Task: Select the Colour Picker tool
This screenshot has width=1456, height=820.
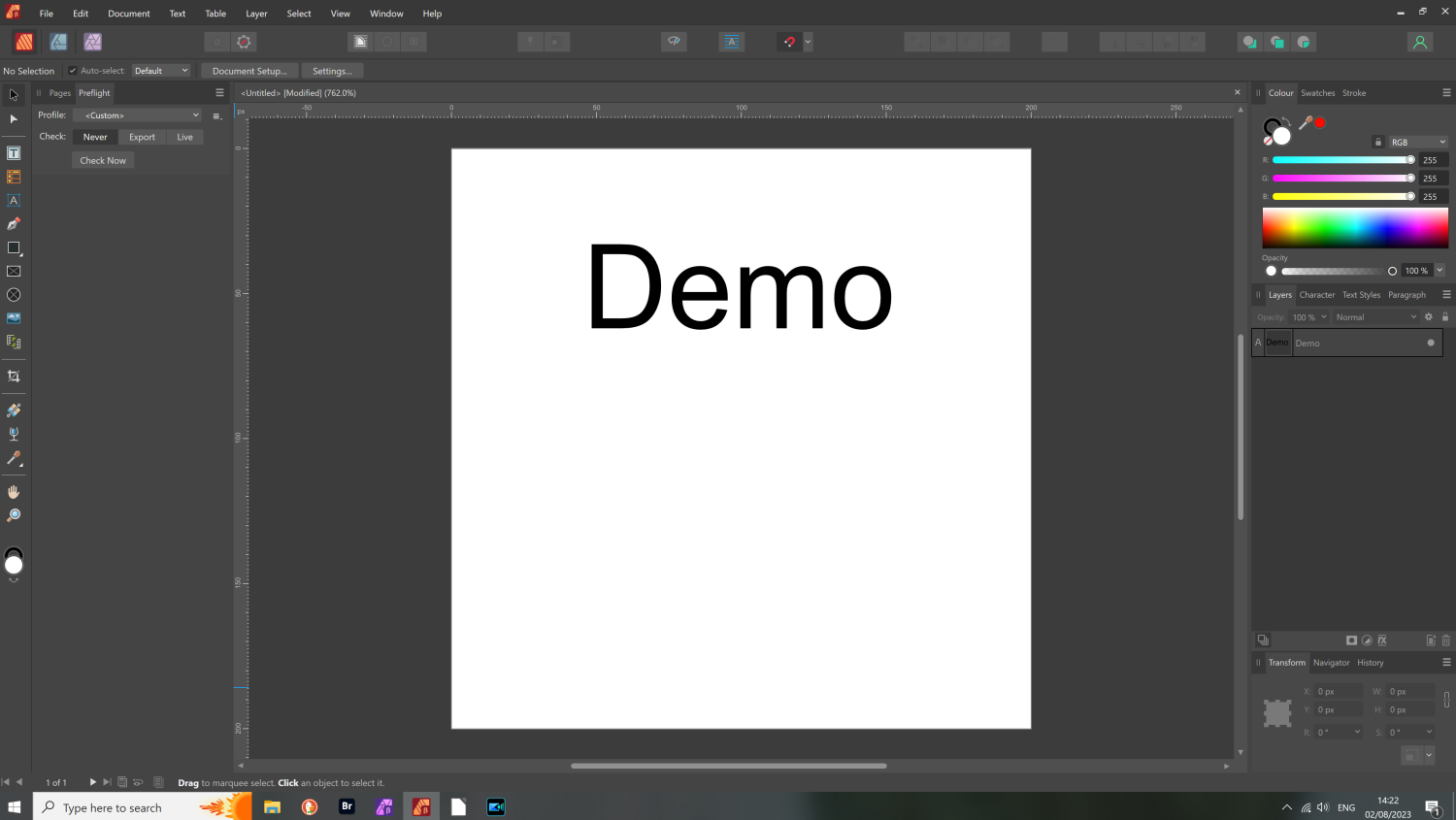Action: pos(14,458)
